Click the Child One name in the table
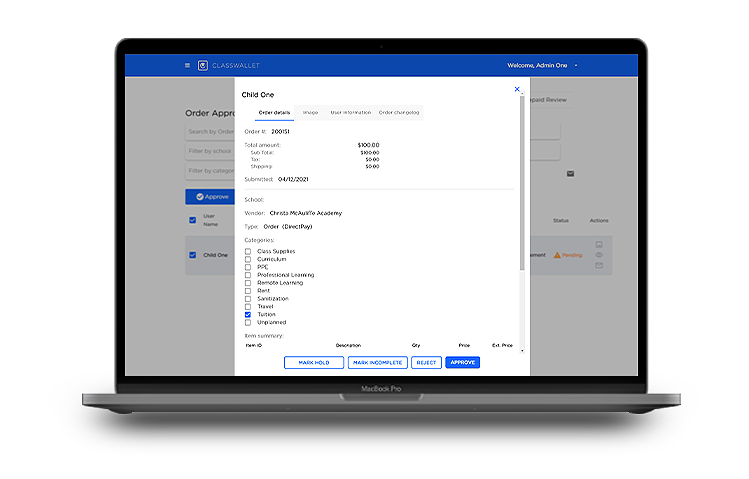This screenshot has width=749, height=479. tap(215, 255)
